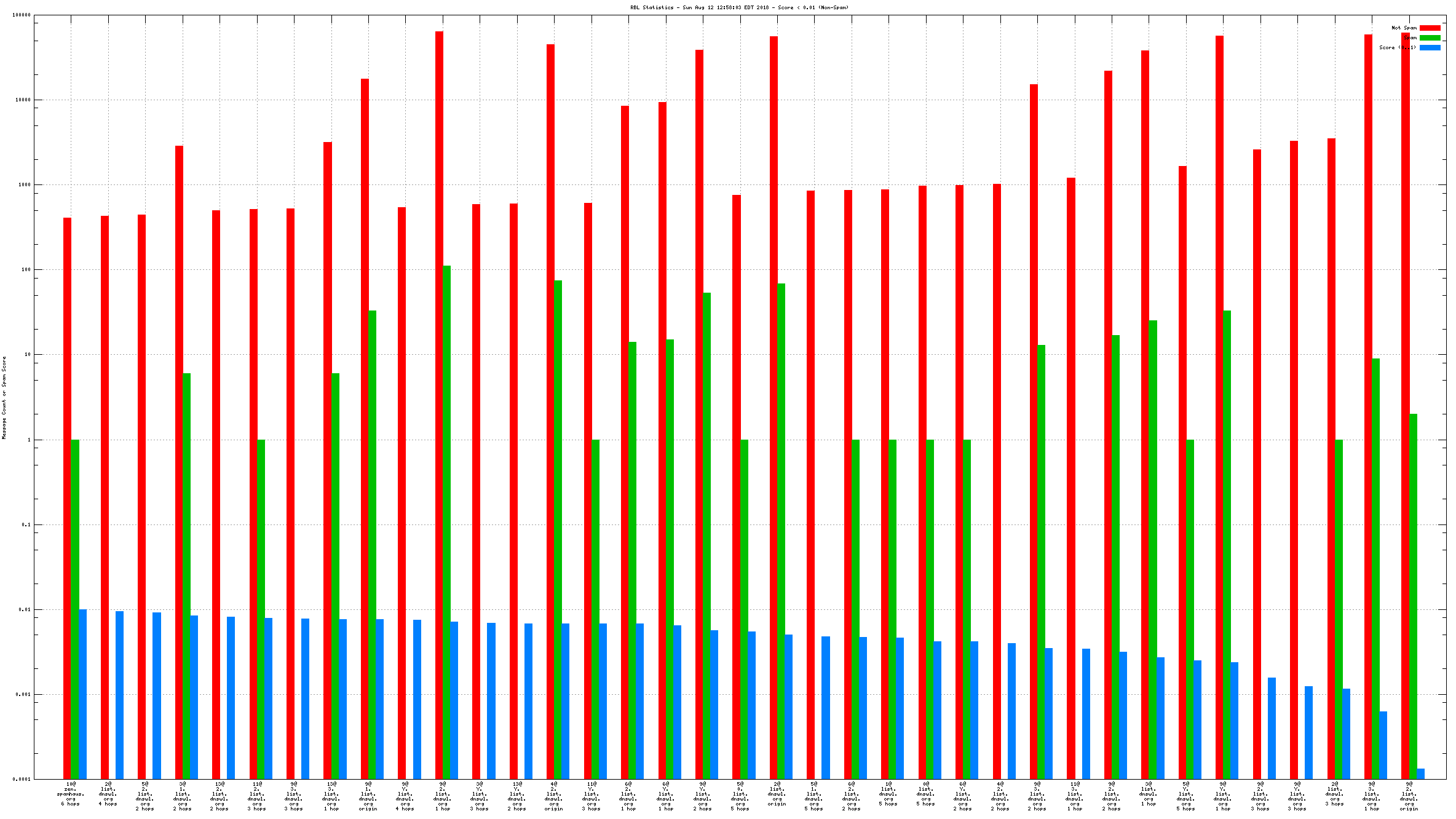Click the zen.spamhaus.org 6 hops axis label
1456x819 pixels.
[71, 794]
